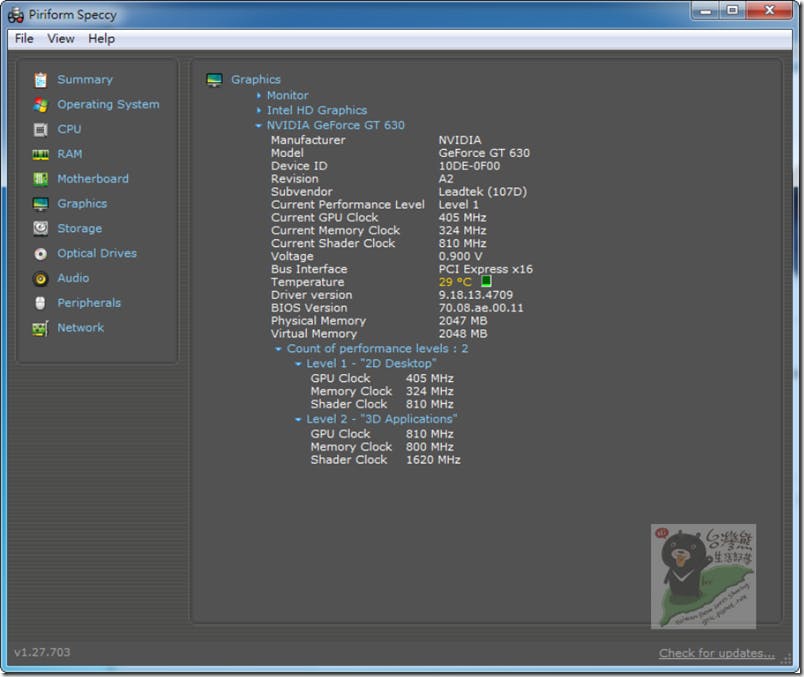Click the BIOS Version value 70.08.ae.00.11
This screenshot has height=677, width=804.
click(x=481, y=308)
